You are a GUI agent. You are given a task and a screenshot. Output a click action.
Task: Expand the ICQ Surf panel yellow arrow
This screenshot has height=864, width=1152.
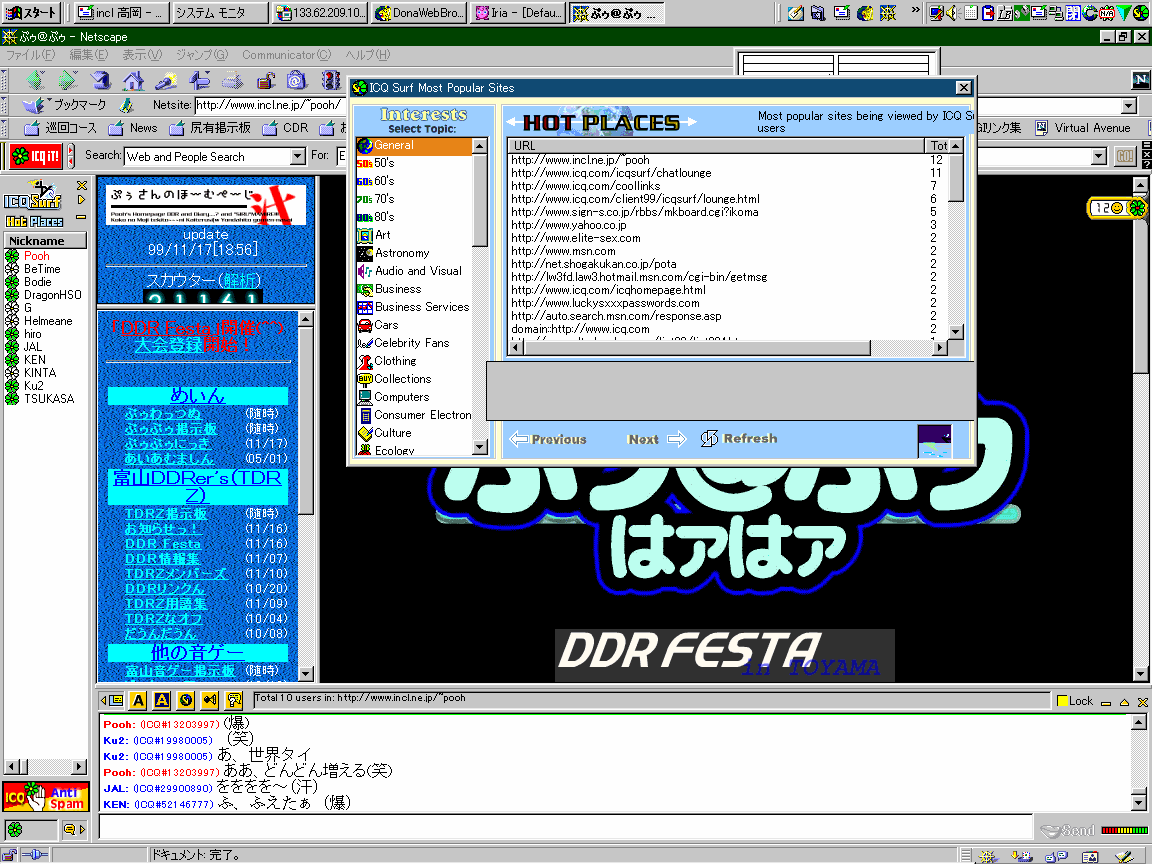tap(82, 200)
